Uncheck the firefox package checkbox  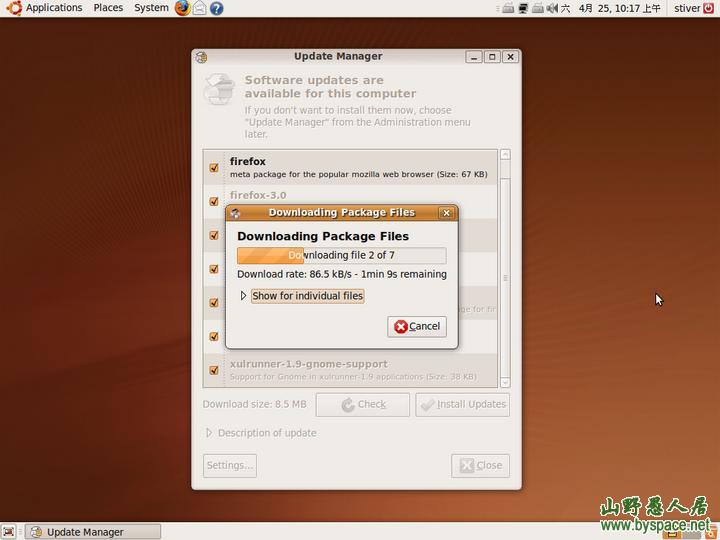point(214,168)
